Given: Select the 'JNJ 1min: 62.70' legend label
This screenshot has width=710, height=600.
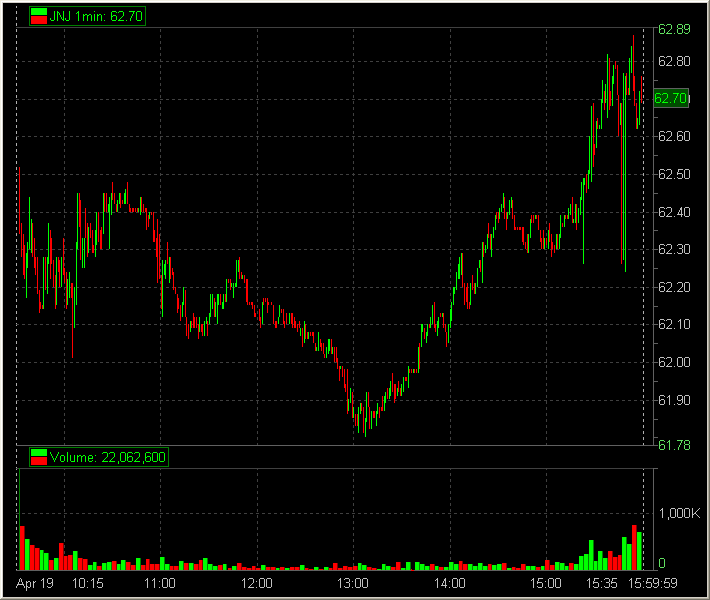Looking at the screenshot, I should (x=96, y=16).
